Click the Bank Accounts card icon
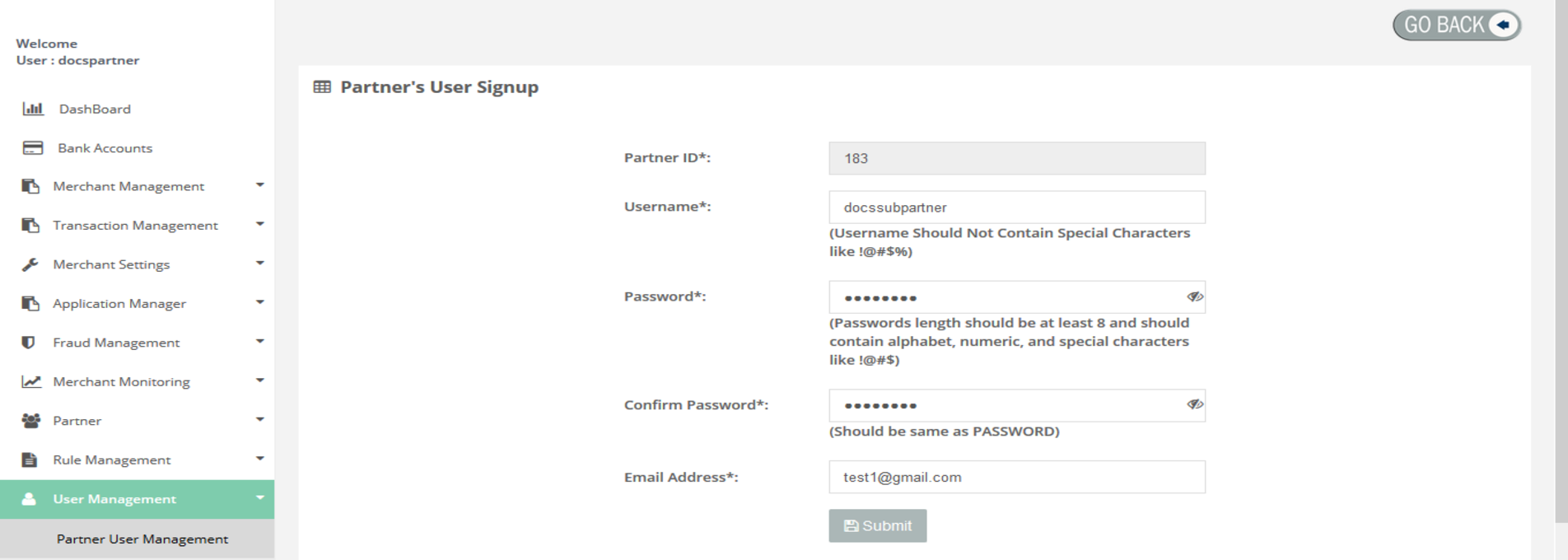The image size is (1568, 560). [33, 148]
